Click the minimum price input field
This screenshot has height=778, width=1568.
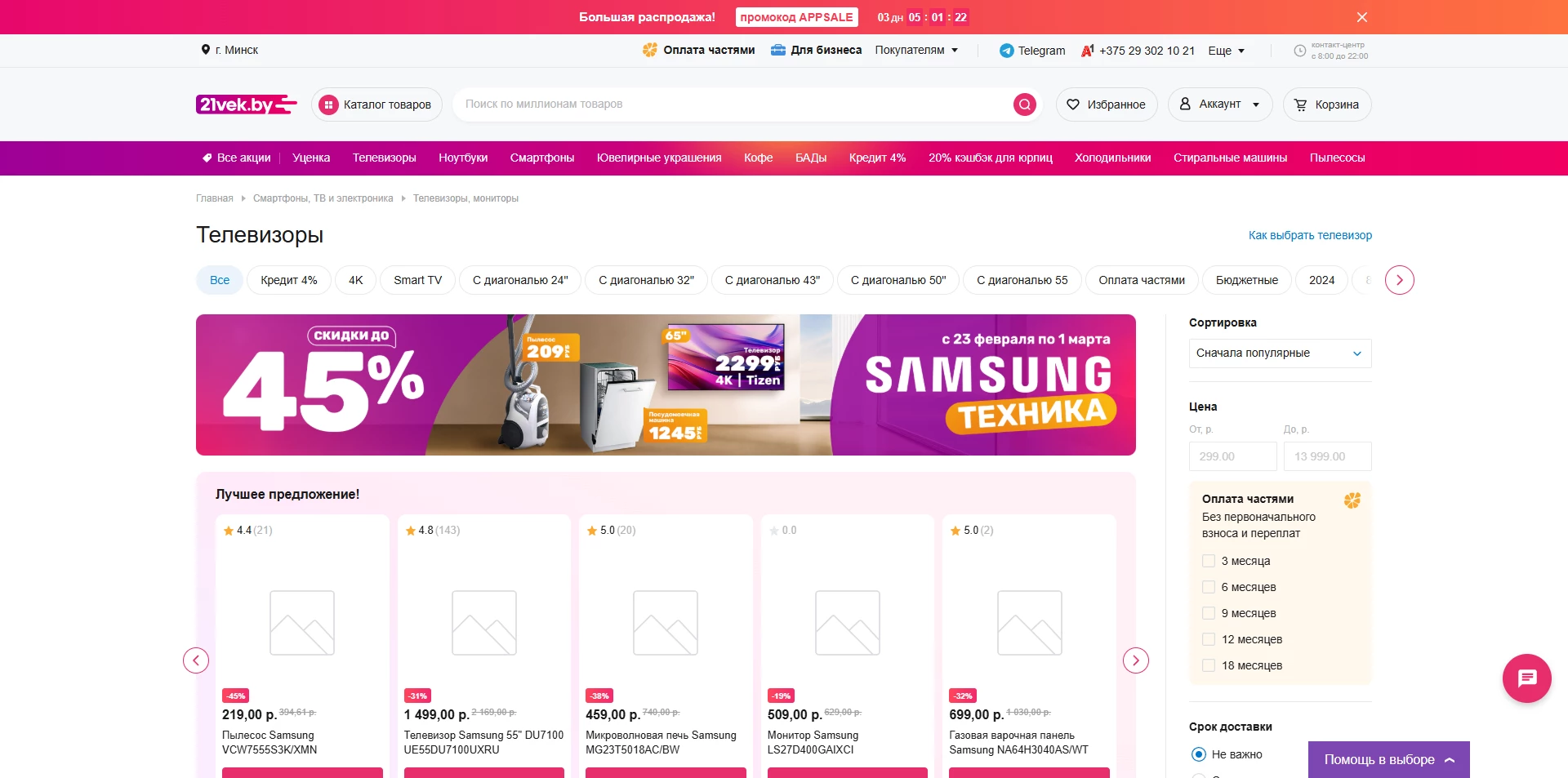point(1232,456)
